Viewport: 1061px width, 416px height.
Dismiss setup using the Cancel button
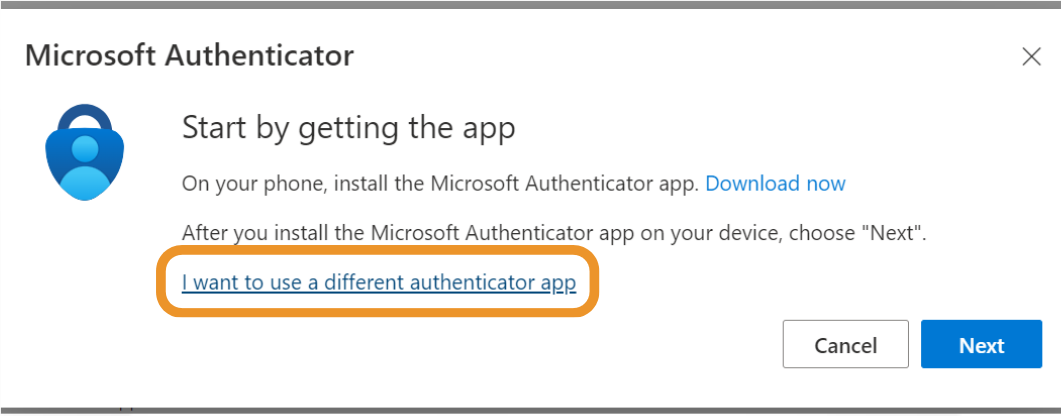point(845,344)
